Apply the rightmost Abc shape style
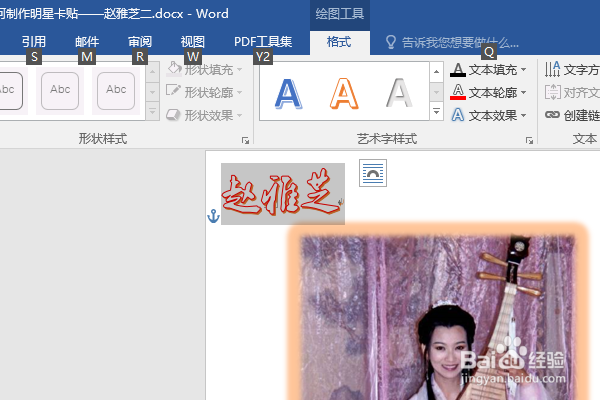The height and width of the screenshot is (400, 600). (116, 91)
